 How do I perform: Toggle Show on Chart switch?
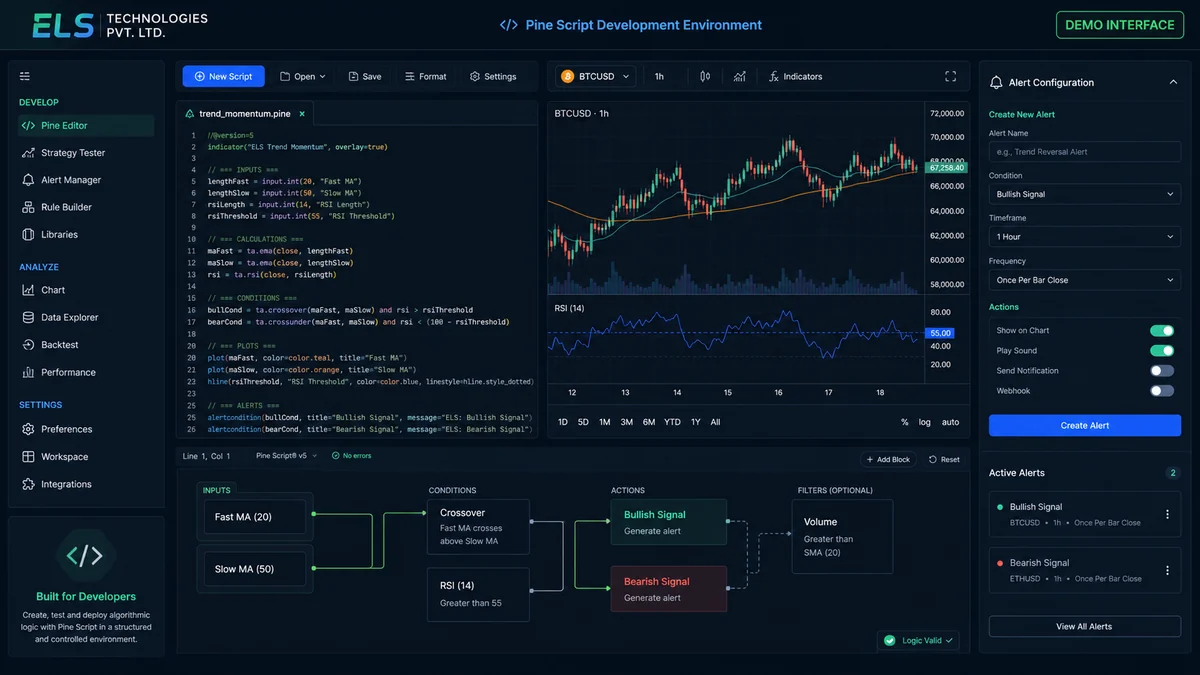click(x=1162, y=330)
